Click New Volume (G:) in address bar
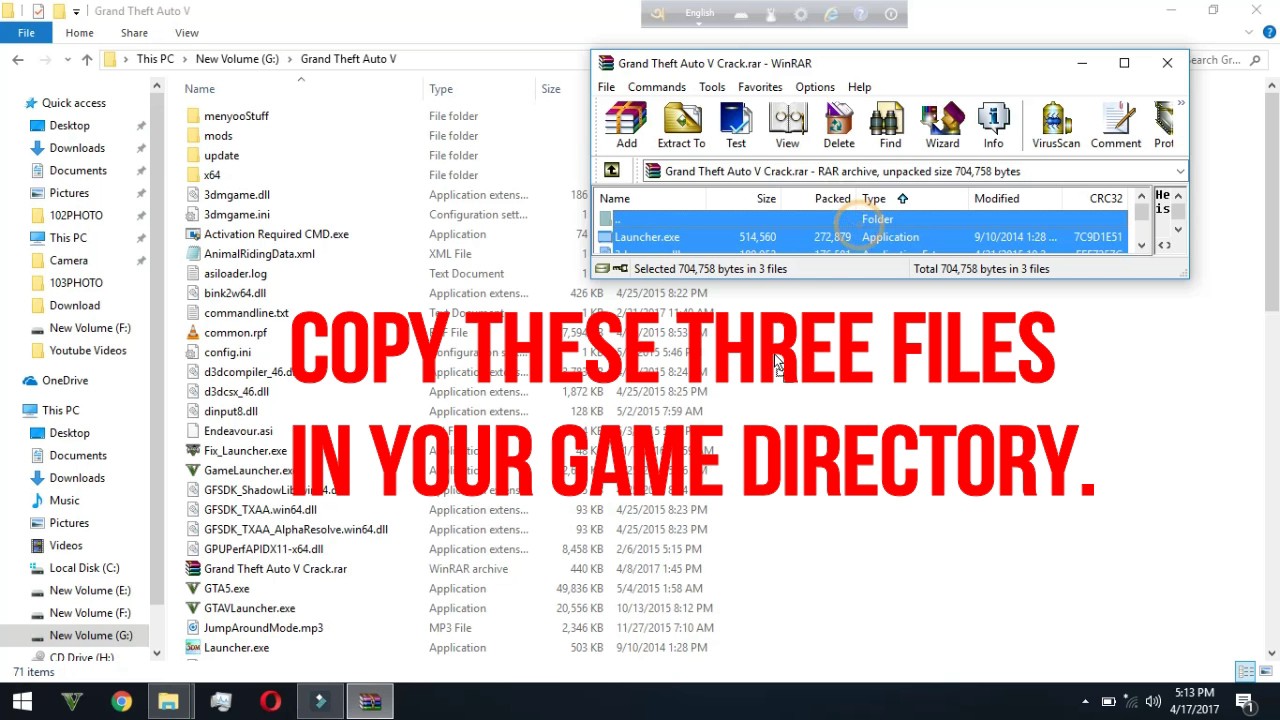The image size is (1280, 720). tap(237, 59)
